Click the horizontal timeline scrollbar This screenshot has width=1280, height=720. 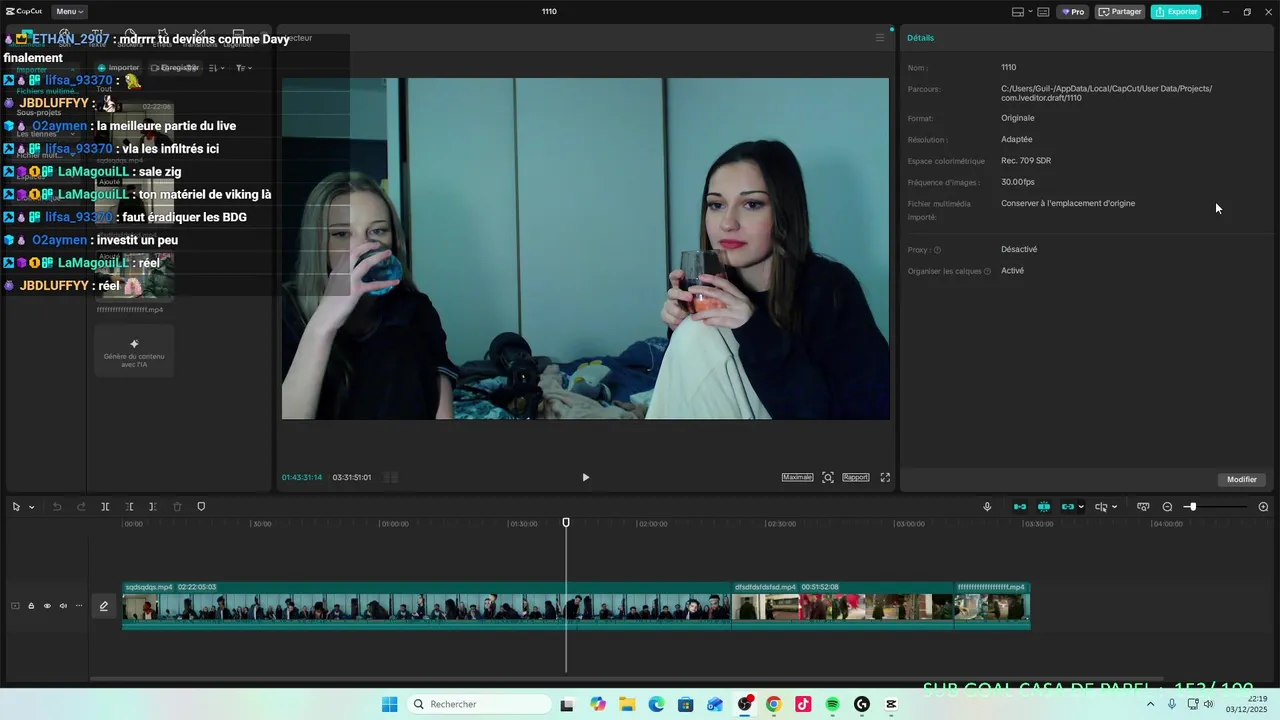626,679
